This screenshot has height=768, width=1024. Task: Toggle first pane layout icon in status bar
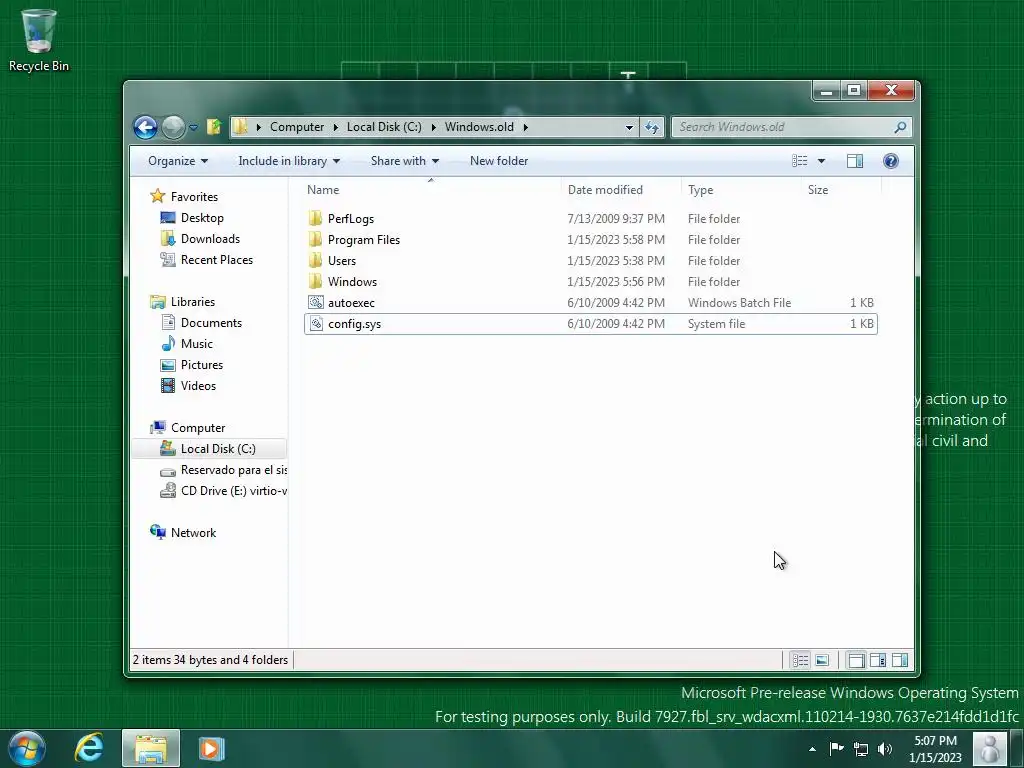point(856,660)
